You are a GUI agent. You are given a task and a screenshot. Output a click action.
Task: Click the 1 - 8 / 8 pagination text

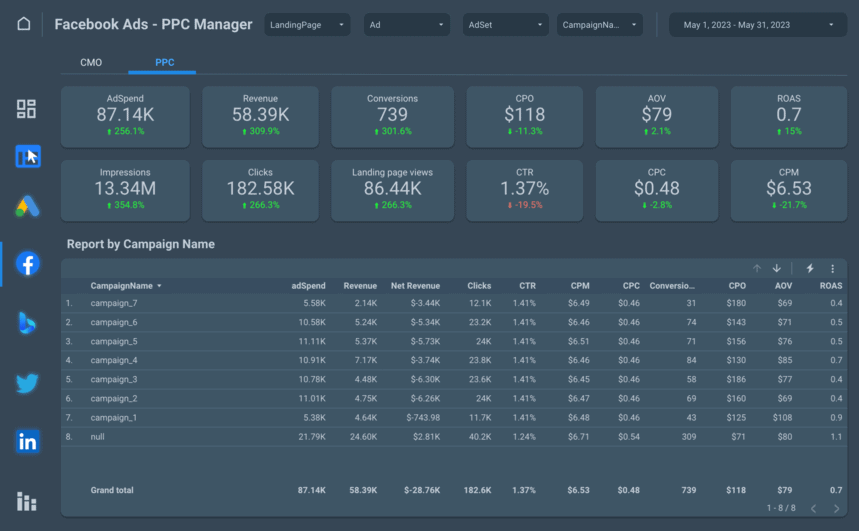tap(781, 509)
